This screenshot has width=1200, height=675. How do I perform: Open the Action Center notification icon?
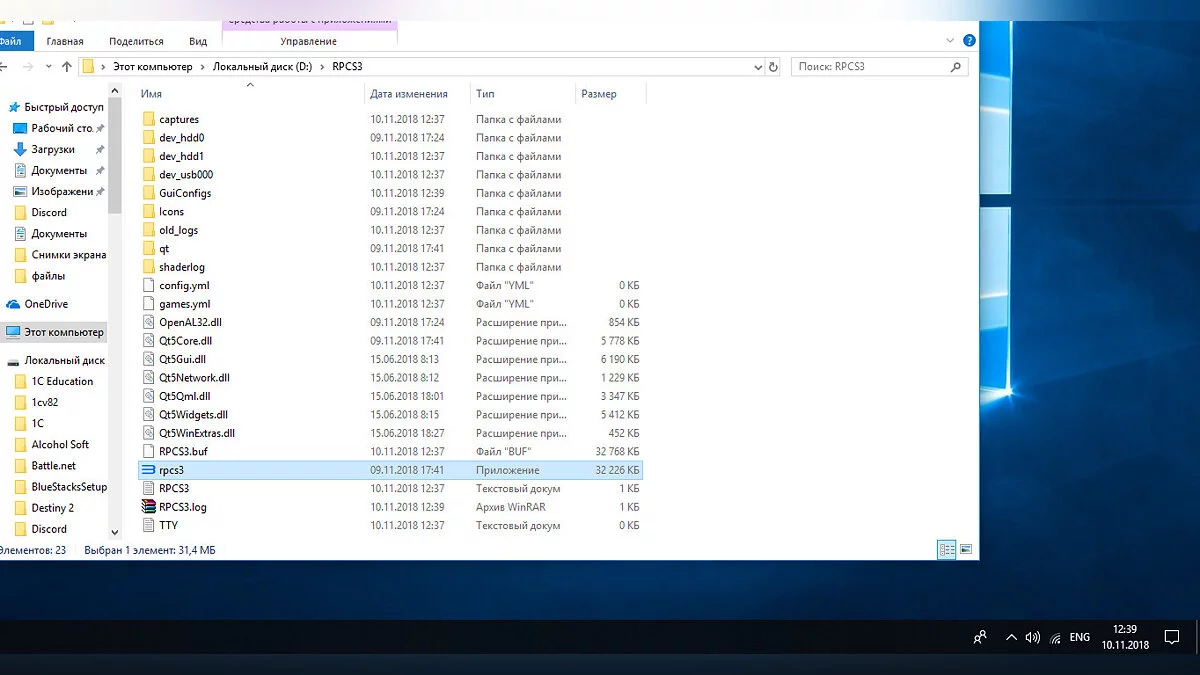tap(1173, 638)
